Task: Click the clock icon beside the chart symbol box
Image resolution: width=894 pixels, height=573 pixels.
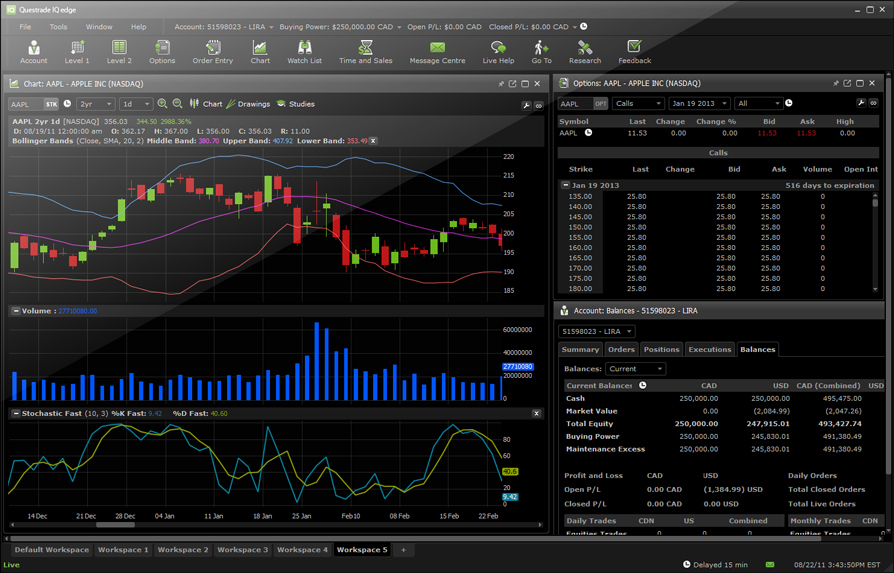Action: pyautogui.click(x=67, y=104)
